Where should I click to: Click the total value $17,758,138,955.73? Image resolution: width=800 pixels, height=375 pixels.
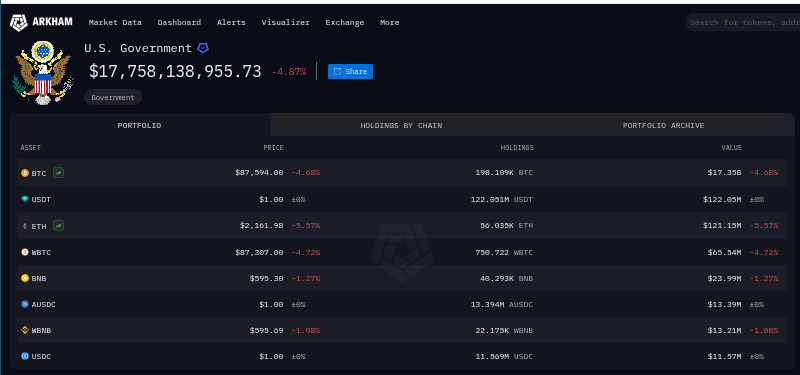click(x=175, y=71)
